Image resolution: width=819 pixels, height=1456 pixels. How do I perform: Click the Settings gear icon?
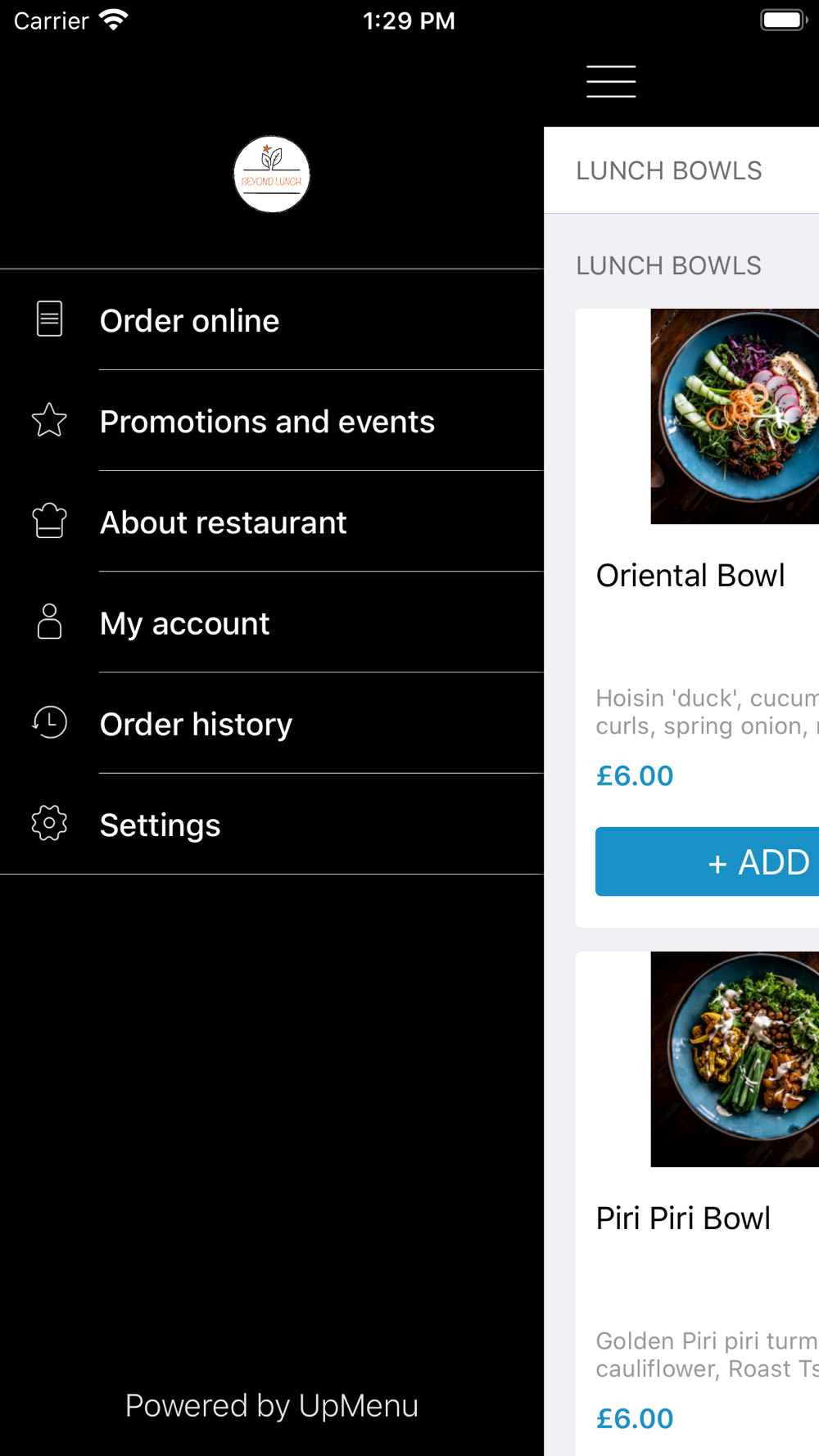[49, 823]
